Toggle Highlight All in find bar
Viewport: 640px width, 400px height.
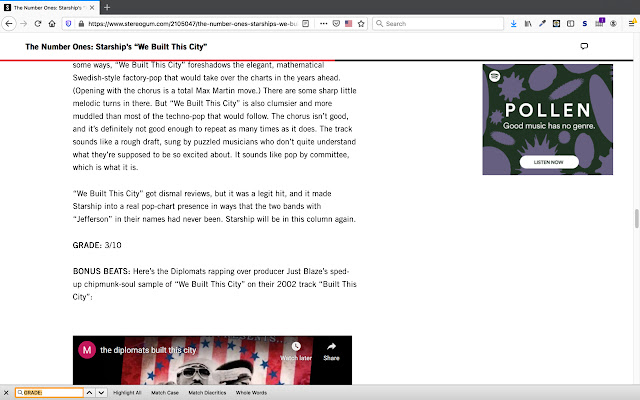pyautogui.click(x=127, y=393)
